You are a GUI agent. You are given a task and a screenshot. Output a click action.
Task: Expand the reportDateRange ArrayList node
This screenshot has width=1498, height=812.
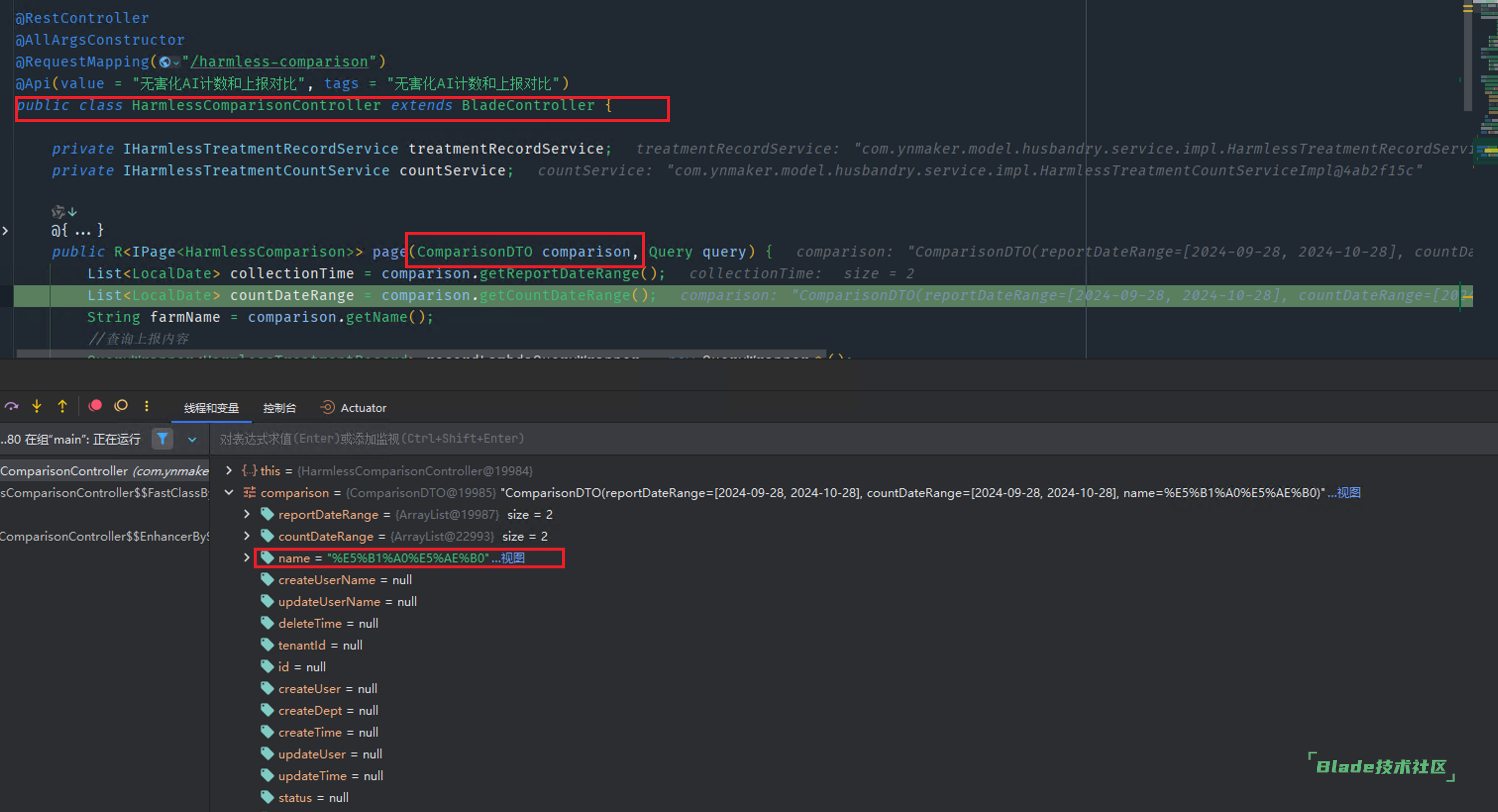(x=247, y=514)
